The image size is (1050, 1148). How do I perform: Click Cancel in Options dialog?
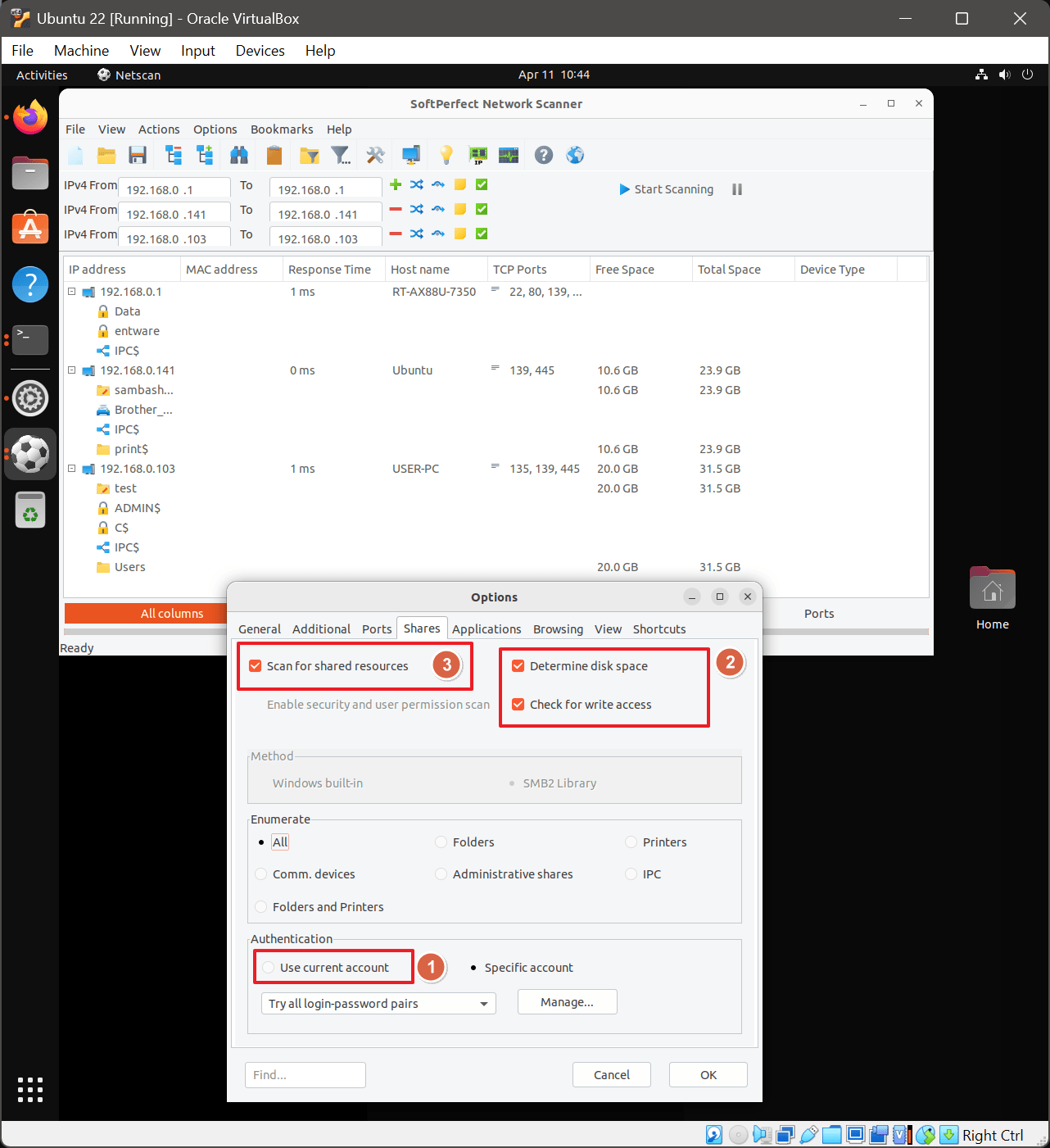(612, 1075)
